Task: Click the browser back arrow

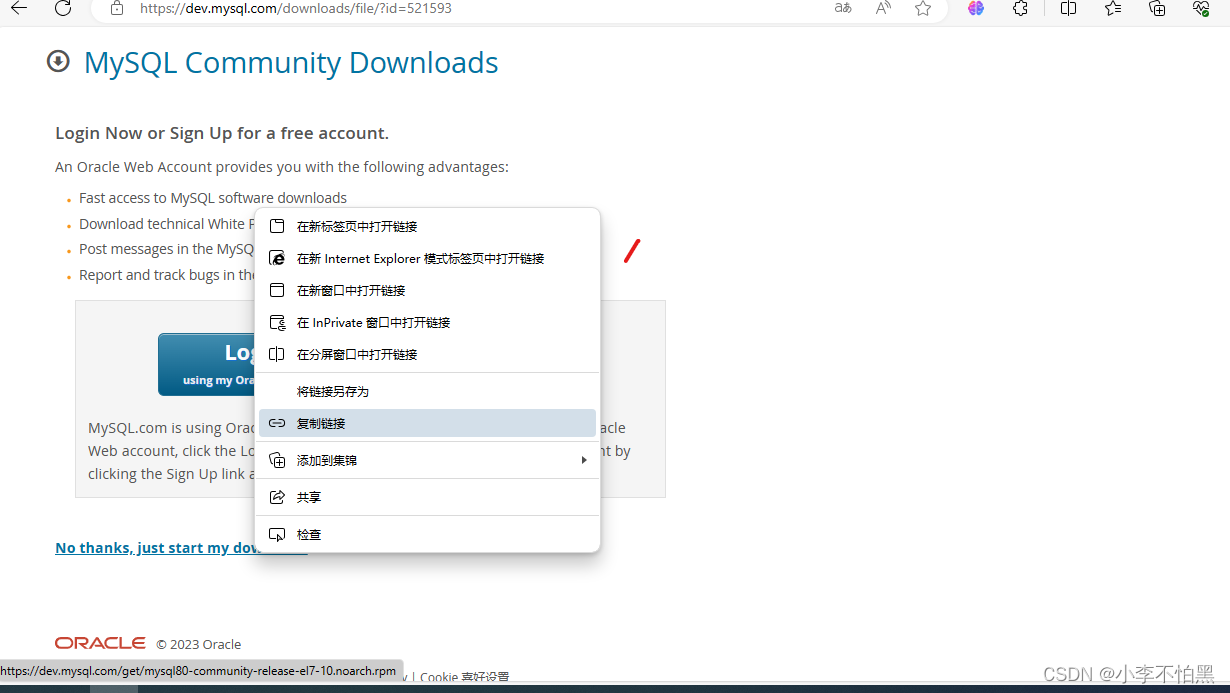Action: 21,11
